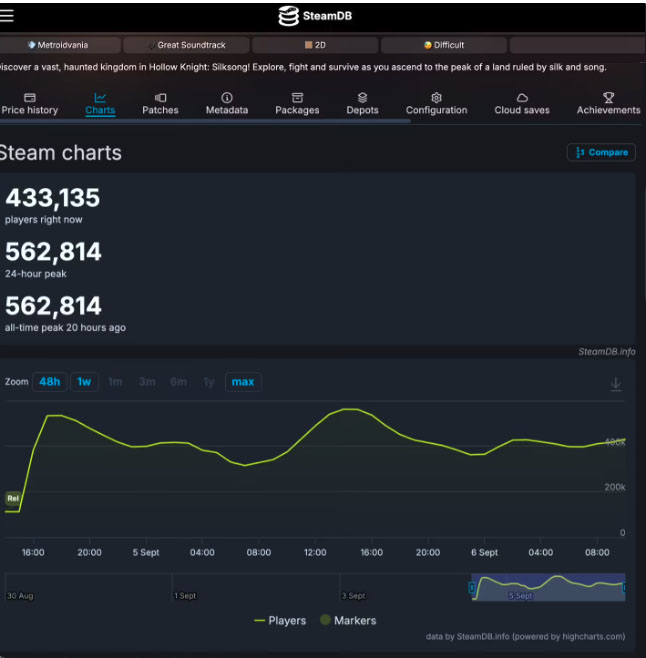Click the chart download icon
646x658 pixels.
click(x=616, y=384)
